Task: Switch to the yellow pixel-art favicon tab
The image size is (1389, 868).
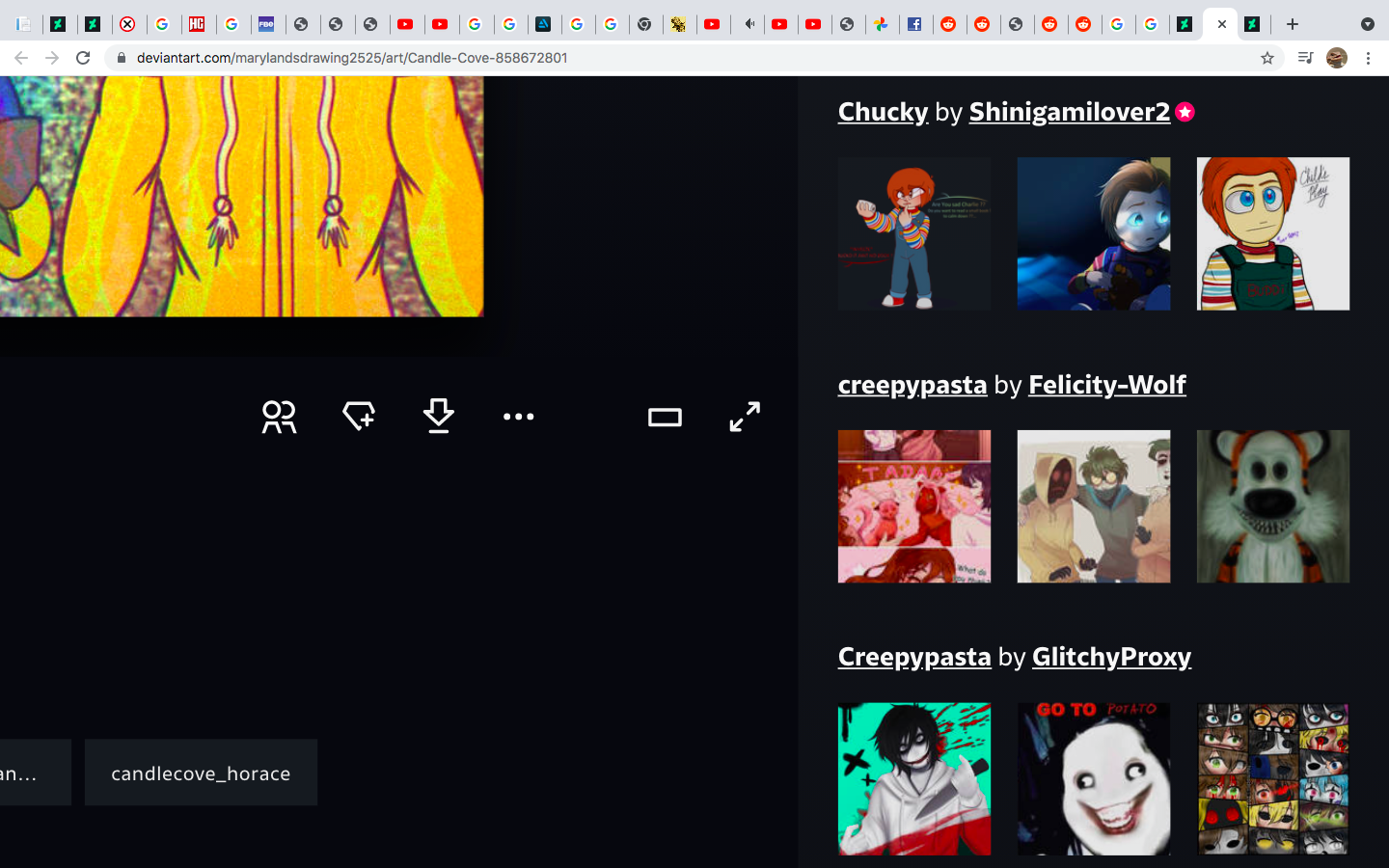Action: tap(679, 24)
